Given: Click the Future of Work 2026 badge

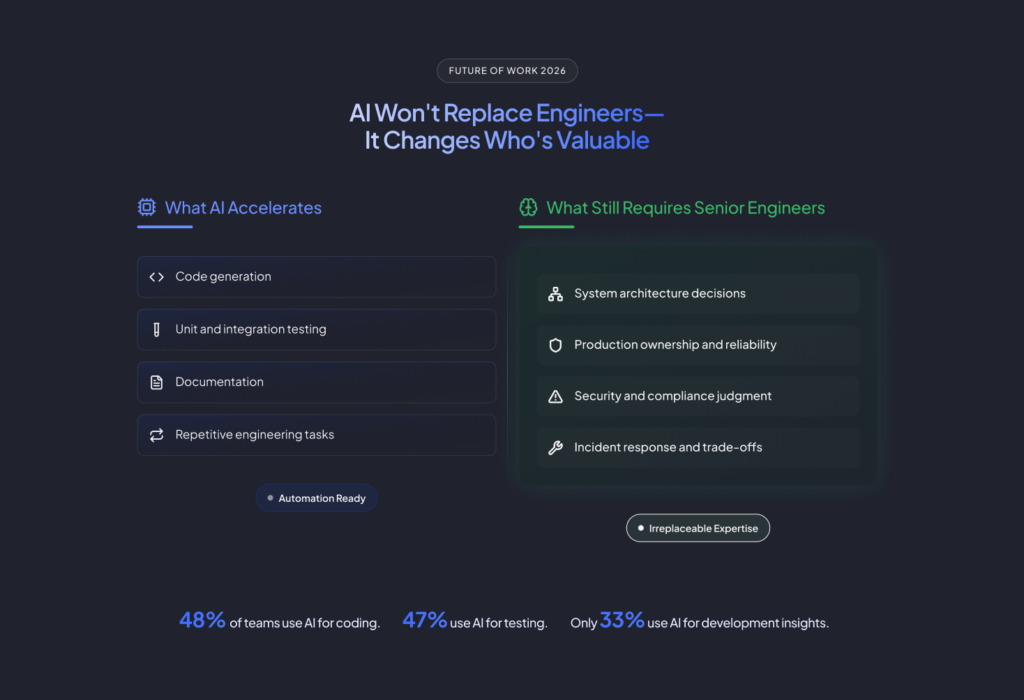Looking at the screenshot, I should click(507, 71).
